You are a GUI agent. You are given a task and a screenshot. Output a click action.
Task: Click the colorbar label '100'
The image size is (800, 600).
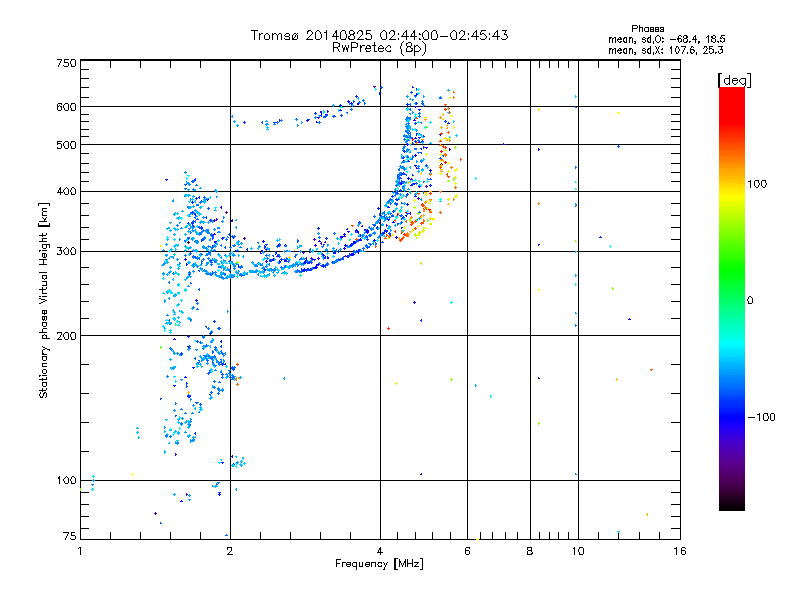tap(757, 184)
